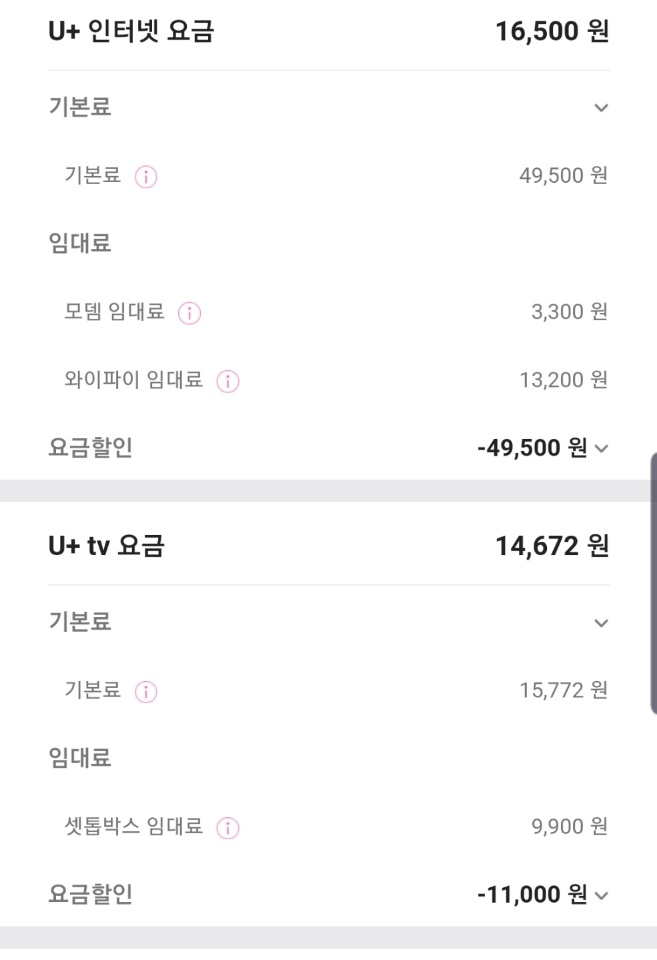
Task: Show info for 셋톱박스 임대료
Action: [x=227, y=827]
